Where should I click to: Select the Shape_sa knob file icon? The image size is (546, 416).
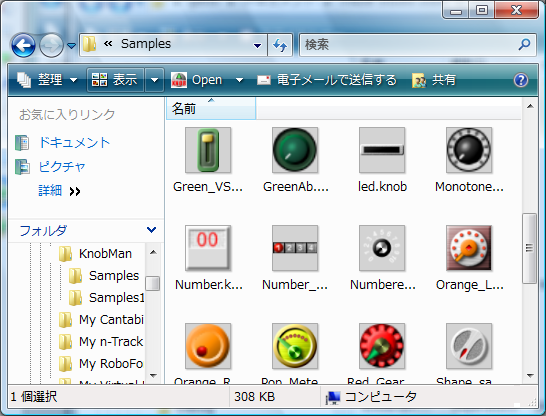click(x=469, y=346)
